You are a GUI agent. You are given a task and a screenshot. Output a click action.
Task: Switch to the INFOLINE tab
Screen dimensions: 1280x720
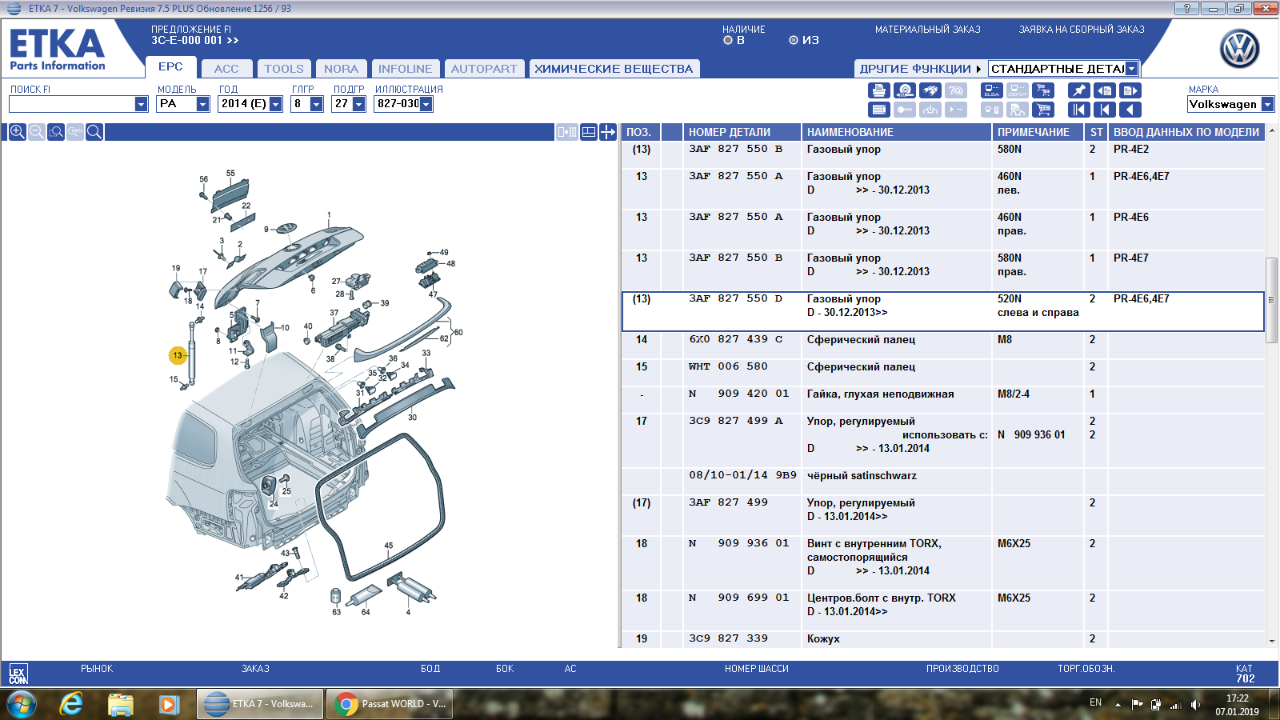click(405, 69)
